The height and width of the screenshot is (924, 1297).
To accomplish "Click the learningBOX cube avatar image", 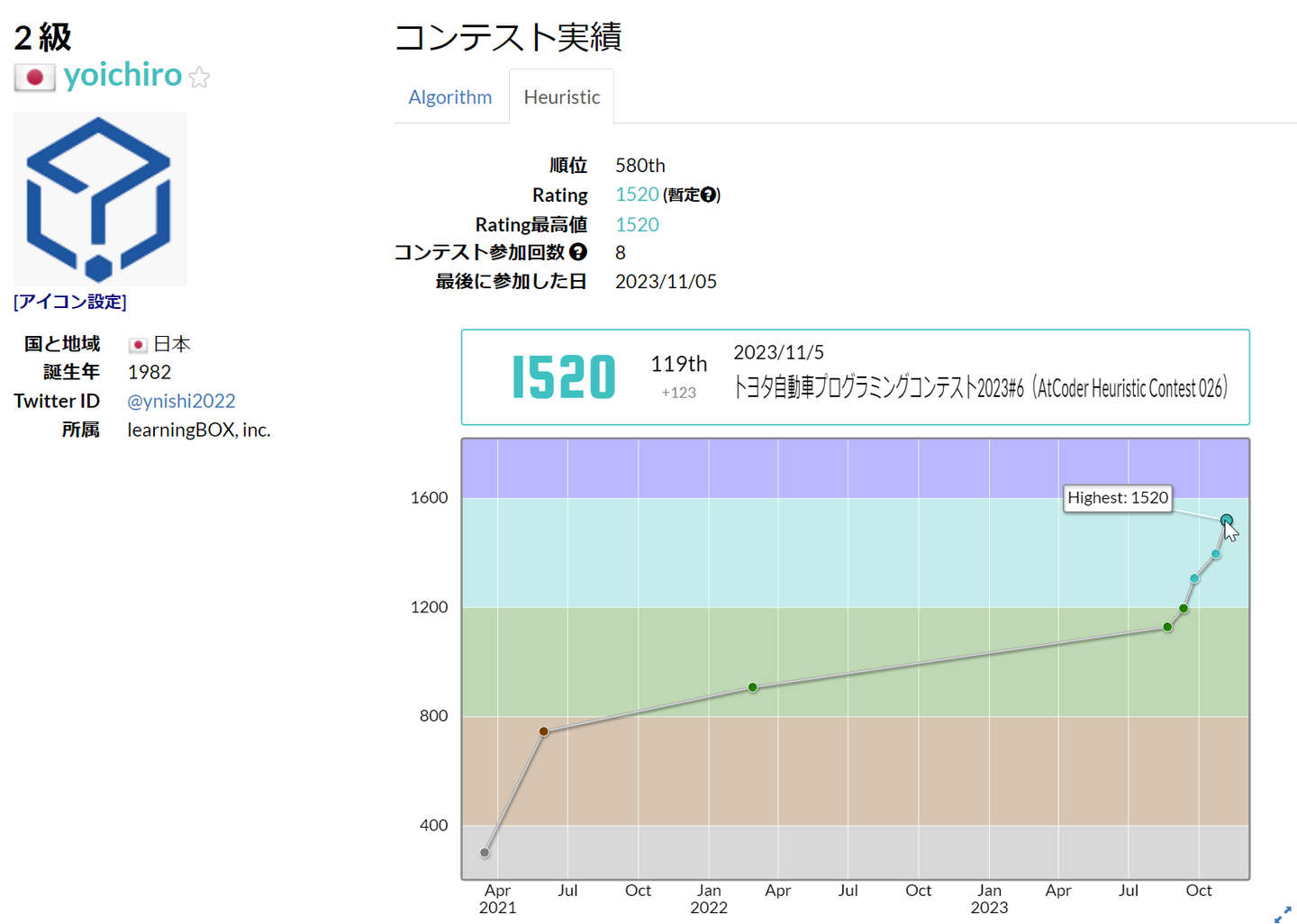I will 100,199.
